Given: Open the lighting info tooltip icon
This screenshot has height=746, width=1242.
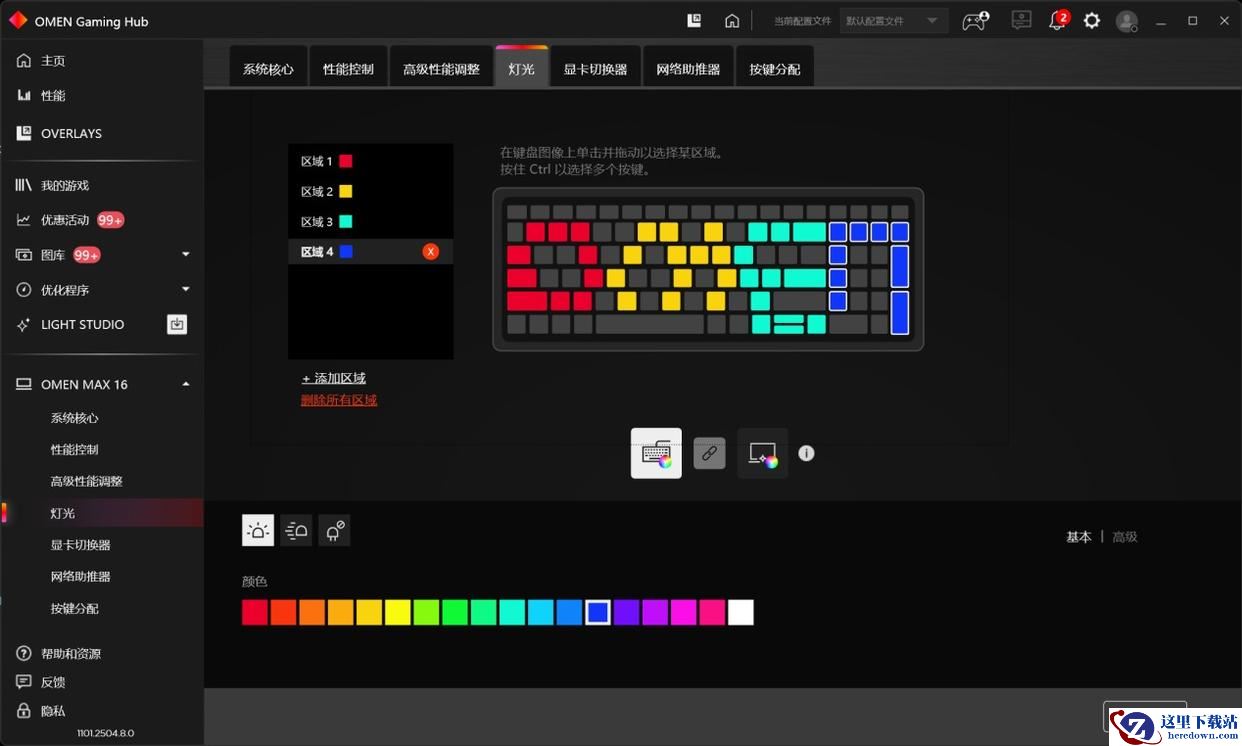Looking at the screenshot, I should click(806, 453).
